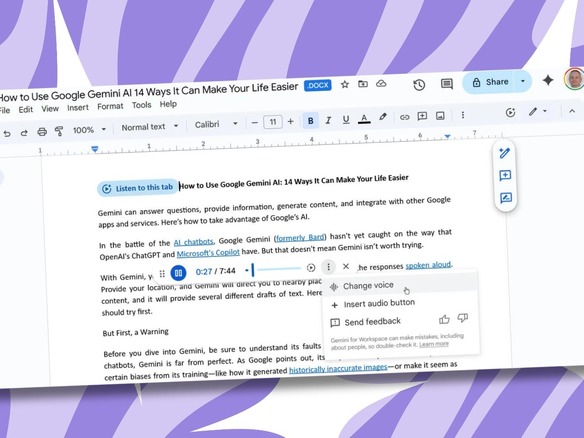This screenshot has width=584, height=438.
Task: Open the Format menu
Action: point(110,106)
